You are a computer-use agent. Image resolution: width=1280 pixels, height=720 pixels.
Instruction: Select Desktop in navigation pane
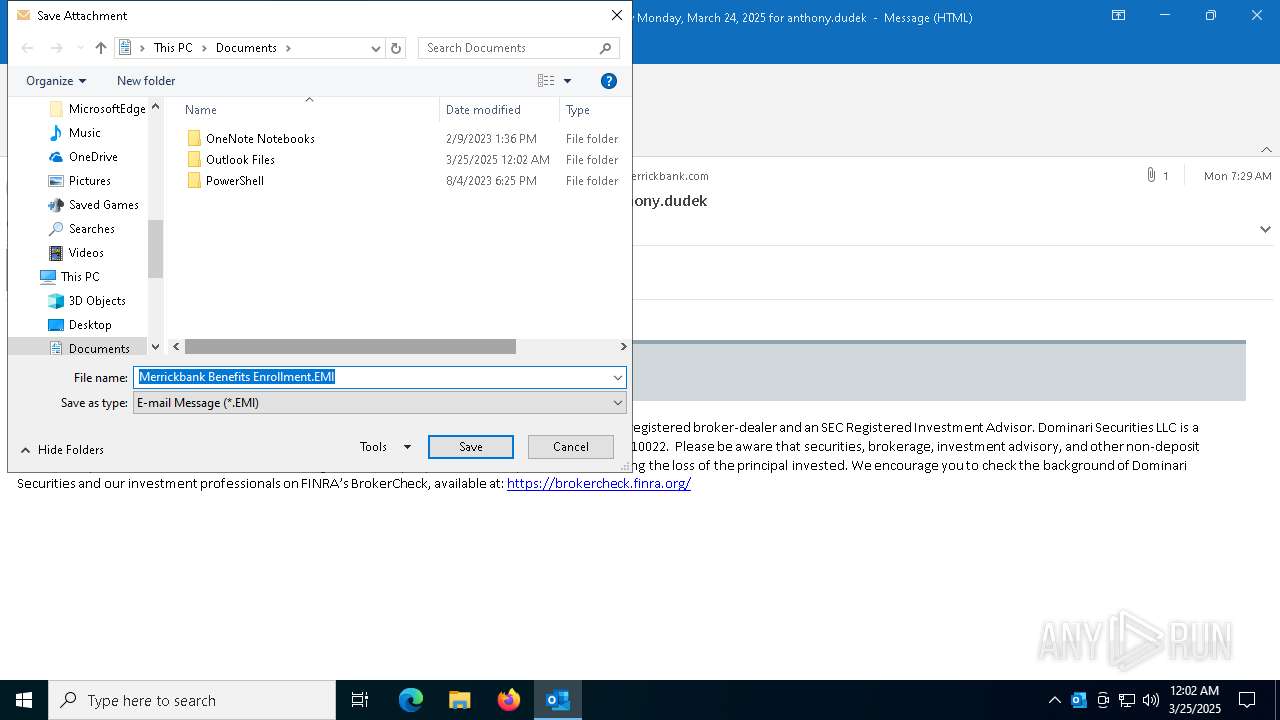pos(80,325)
